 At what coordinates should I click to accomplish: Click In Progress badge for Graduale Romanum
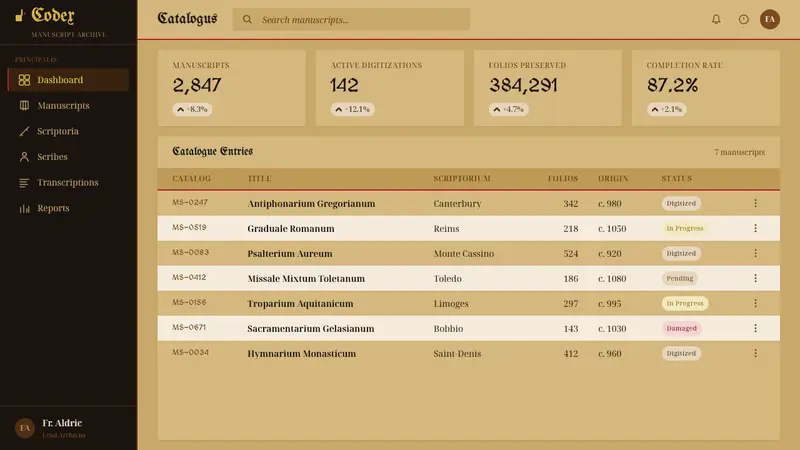685,228
